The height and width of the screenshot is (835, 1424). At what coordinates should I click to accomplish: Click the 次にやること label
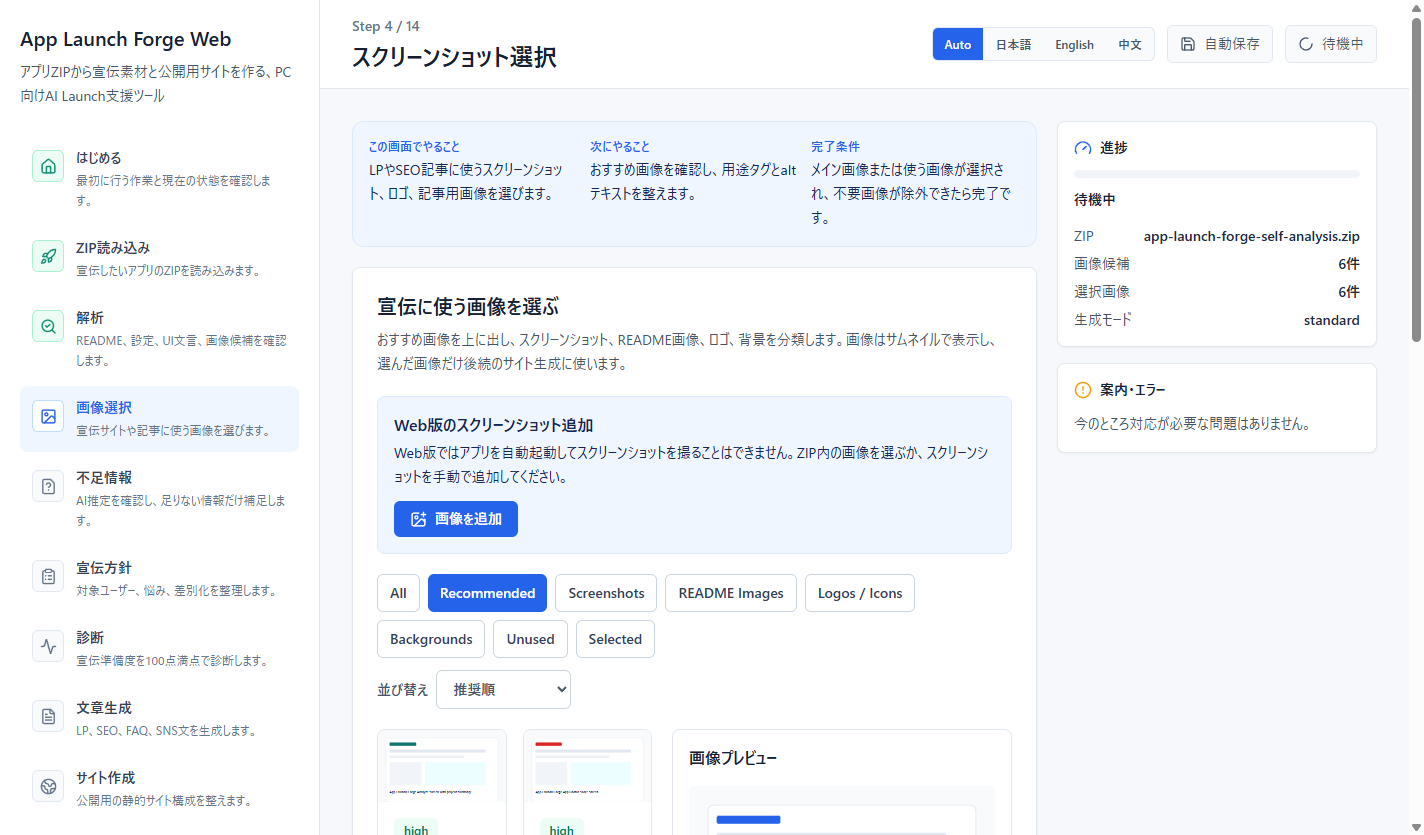pos(620,146)
